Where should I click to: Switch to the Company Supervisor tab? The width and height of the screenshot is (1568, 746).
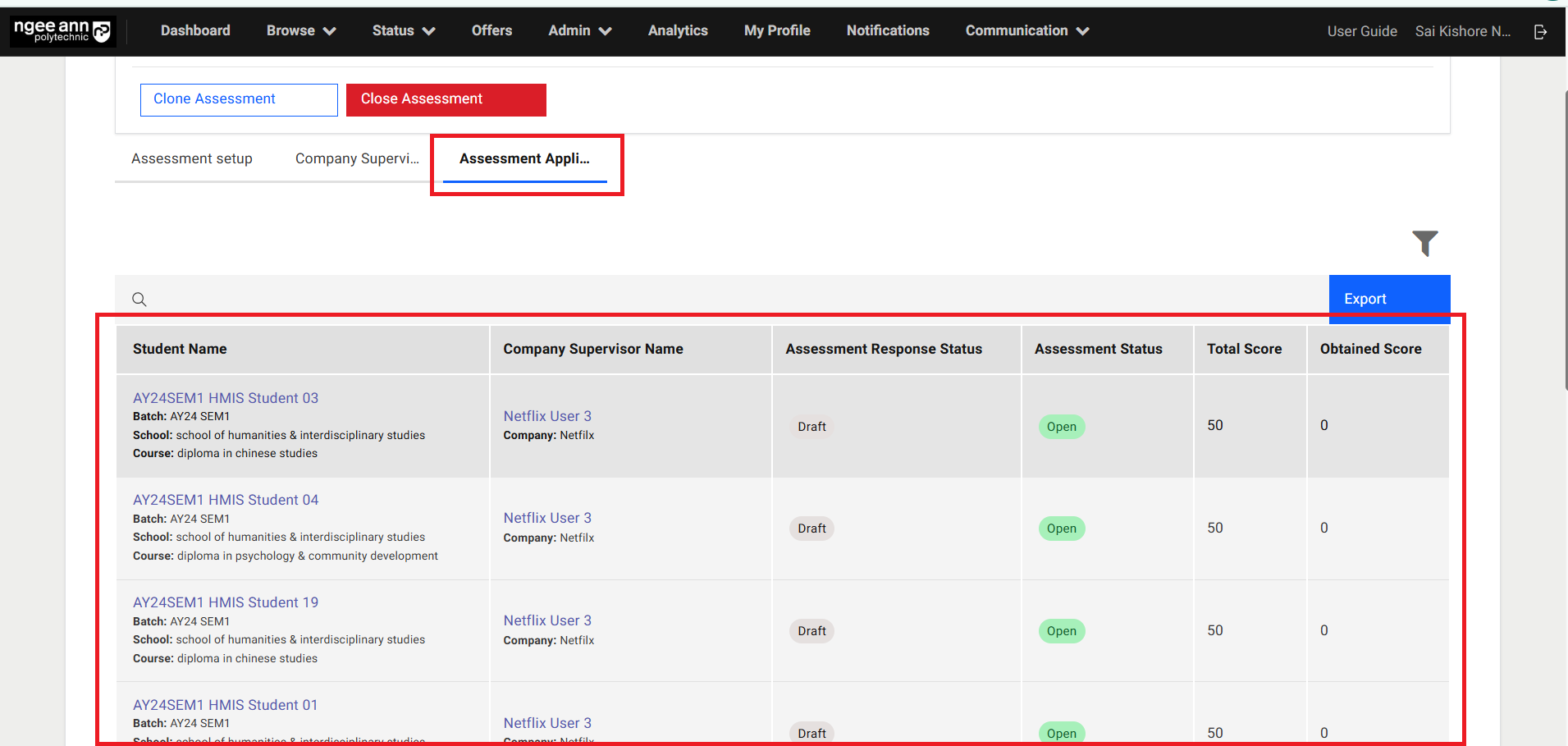click(357, 159)
